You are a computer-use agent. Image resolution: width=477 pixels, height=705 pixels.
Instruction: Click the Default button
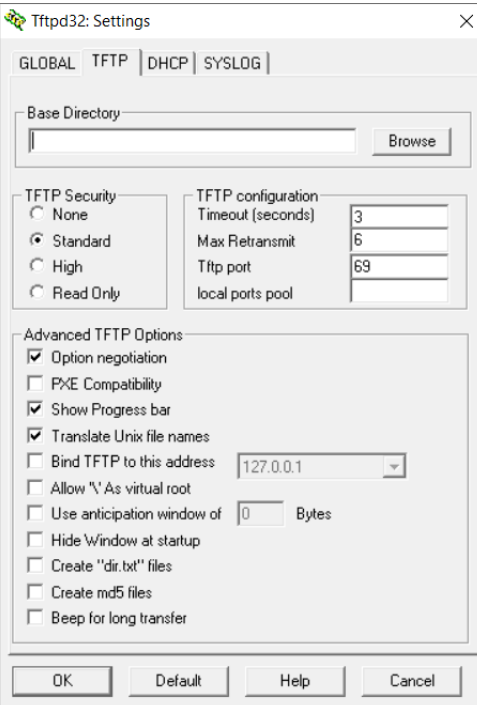click(x=178, y=681)
